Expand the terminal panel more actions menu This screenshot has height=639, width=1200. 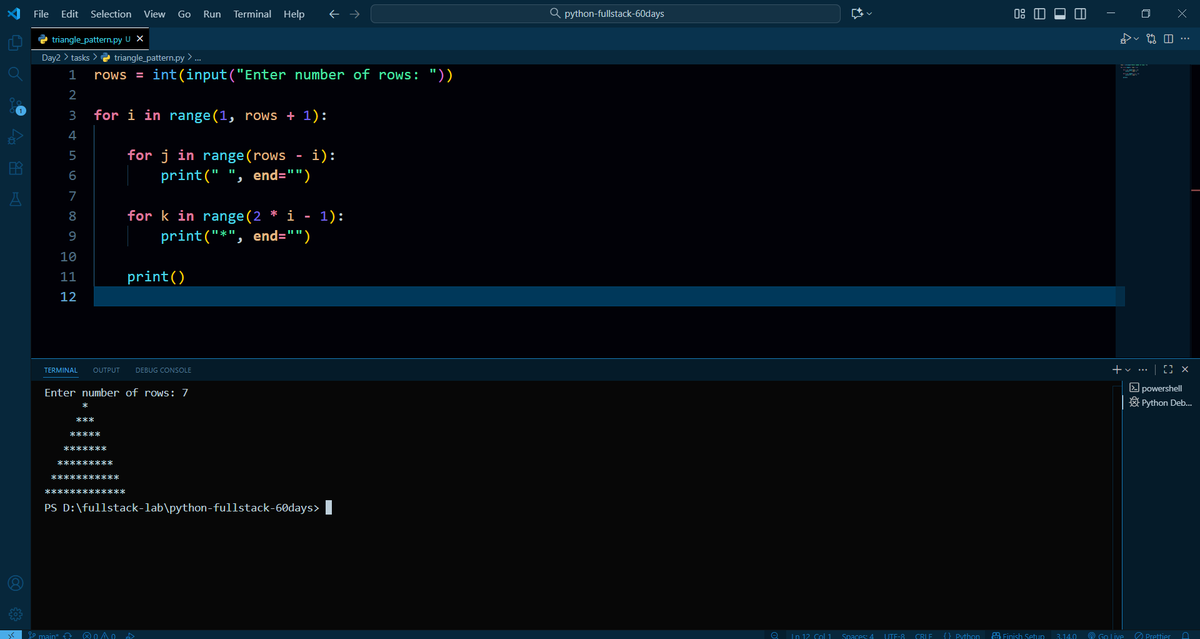click(x=1143, y=368)
